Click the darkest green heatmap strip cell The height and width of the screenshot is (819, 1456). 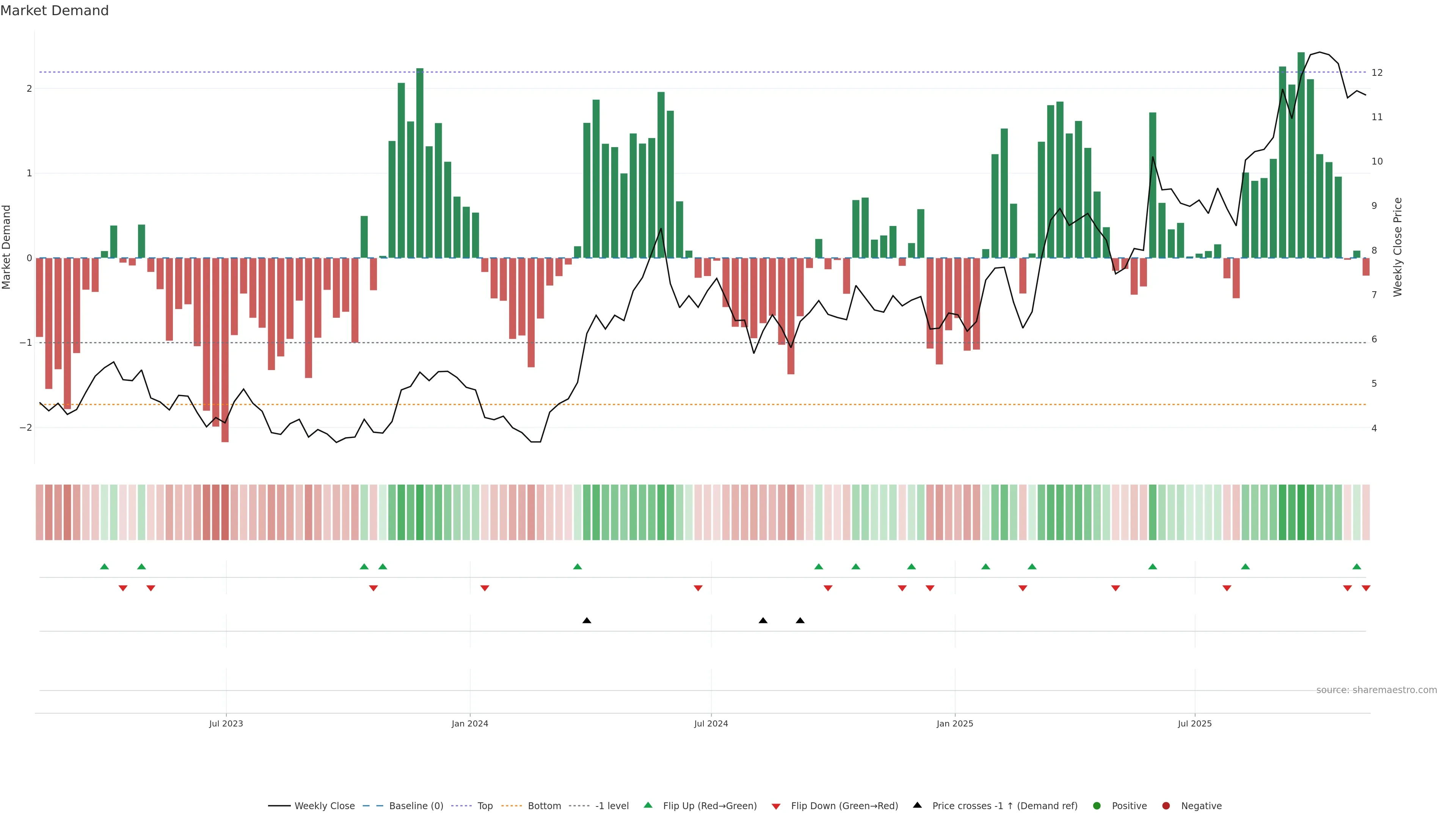coord(1301,512)
